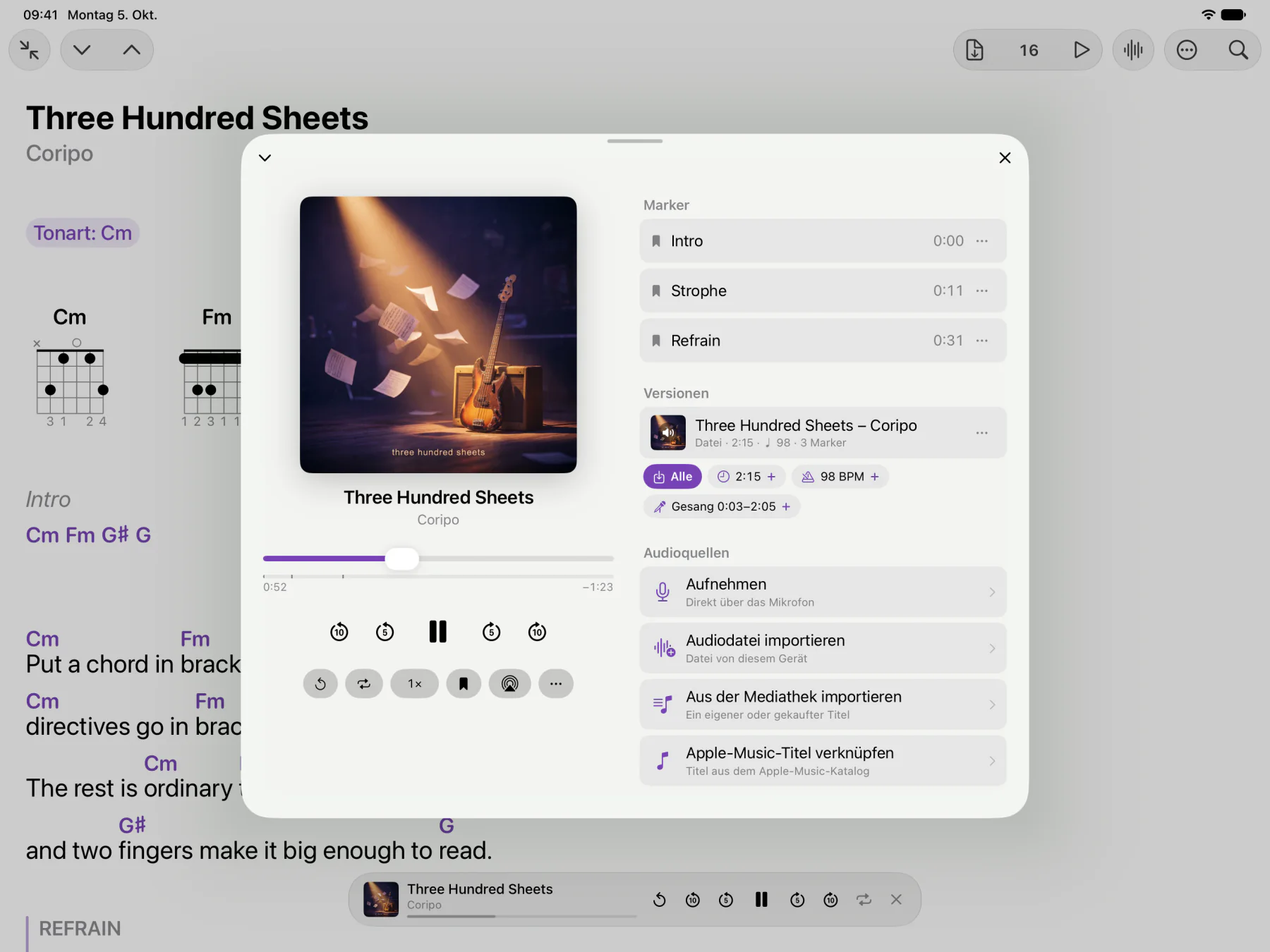Image resolution: width=1270 pixels, height=952 pixels.
Task: Open options for Refrain marker
Action: tap(982, 341)
